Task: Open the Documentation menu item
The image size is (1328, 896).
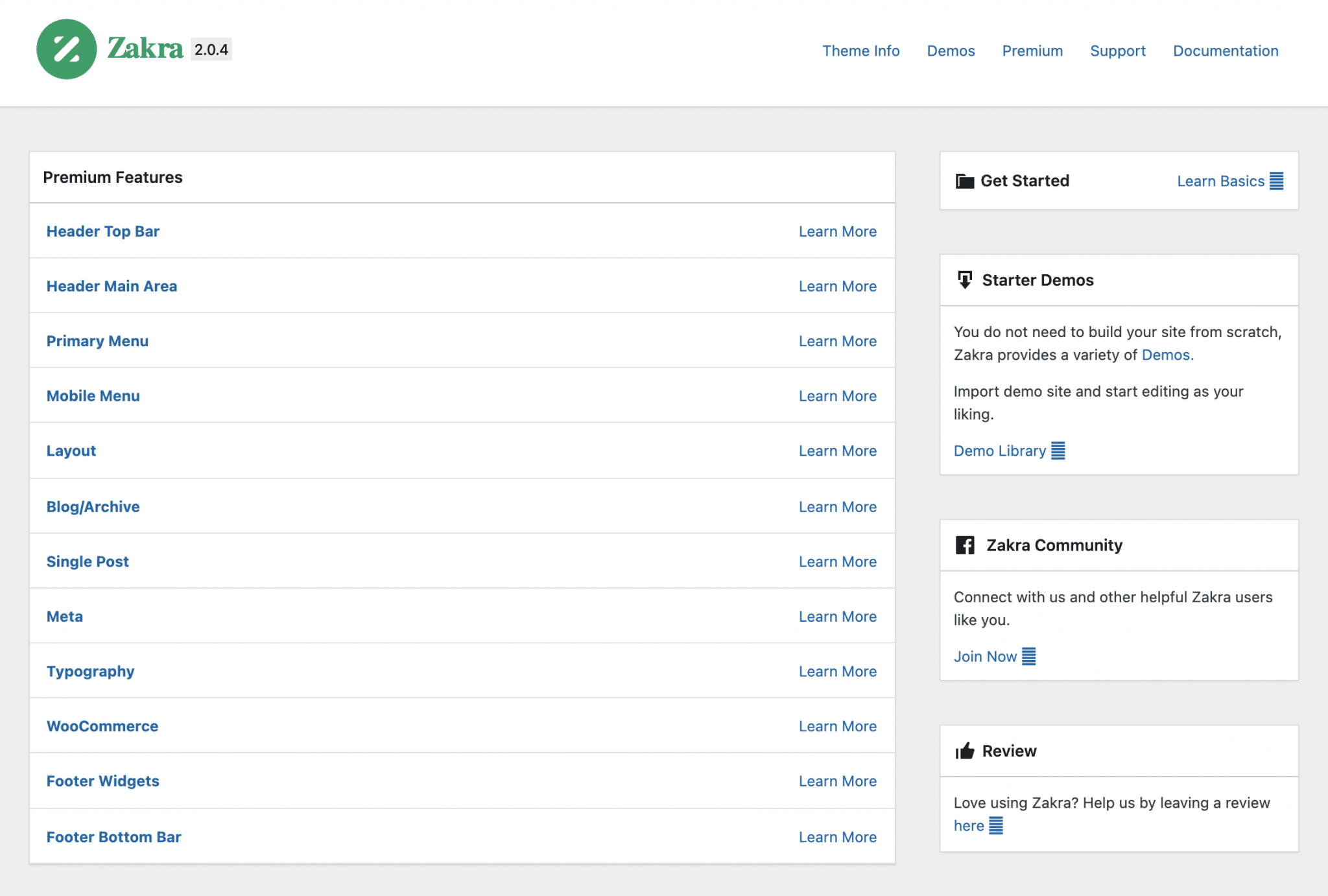Action: point(1225,51)
